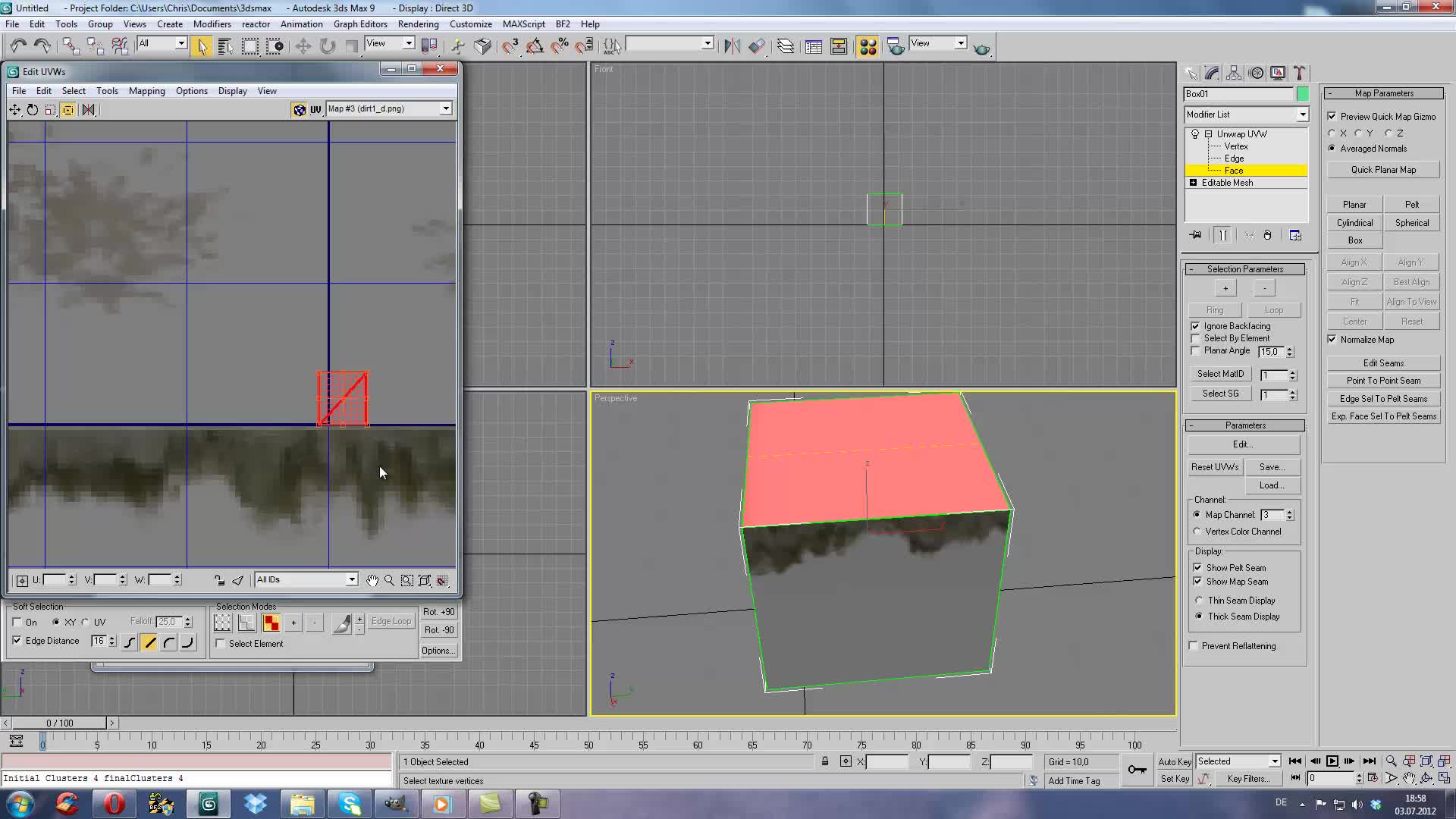Open the Mapping menu in Edit UVWs

tap(146, 91)
